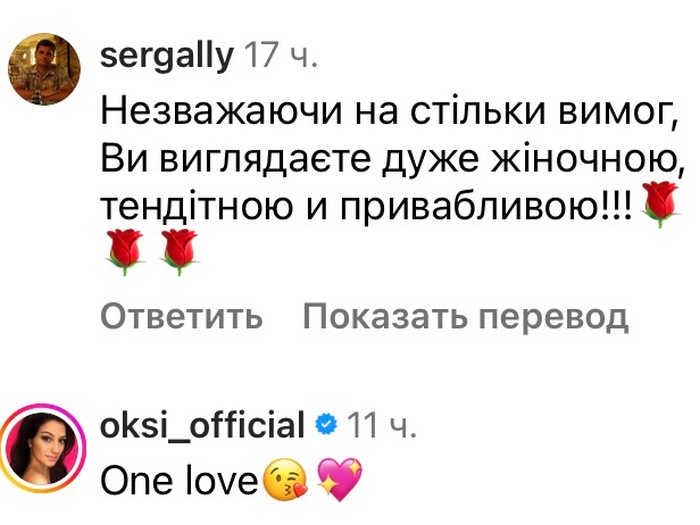Click the oksi_official username
Viewport: 700px width, 525px height.
[x=202, y=426]
